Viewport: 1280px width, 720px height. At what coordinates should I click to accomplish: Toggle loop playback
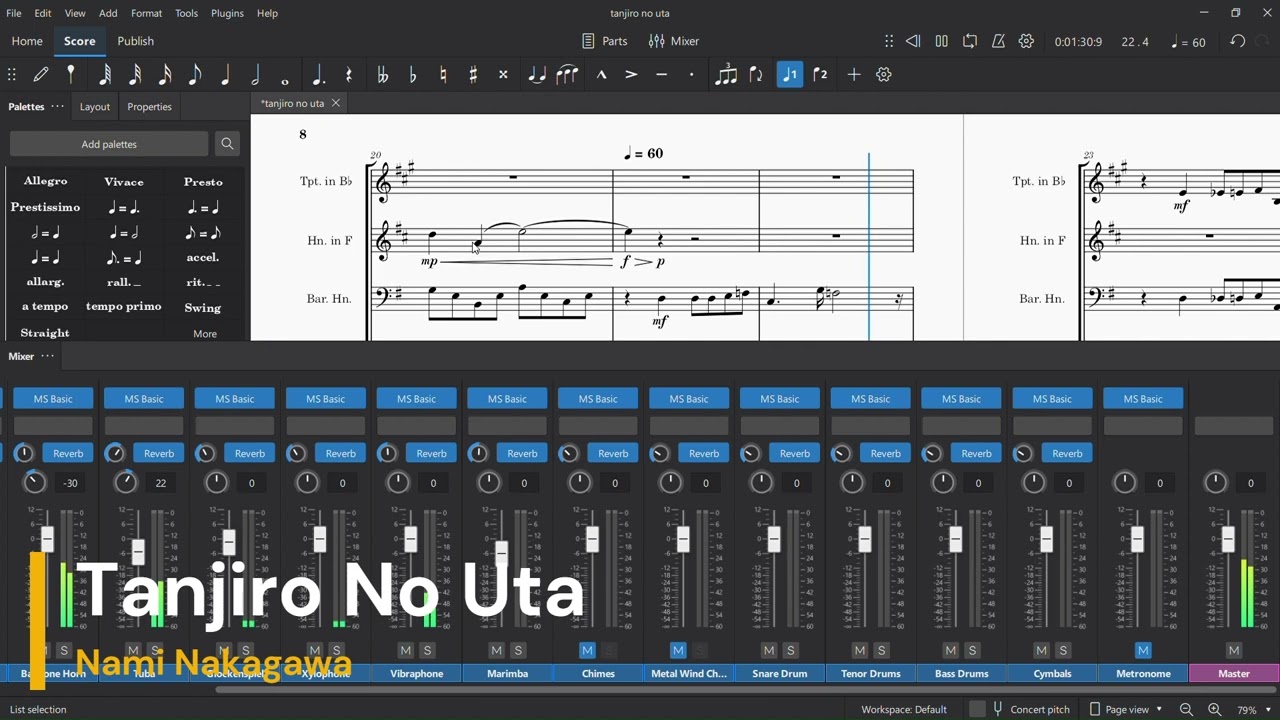point(970,41)
